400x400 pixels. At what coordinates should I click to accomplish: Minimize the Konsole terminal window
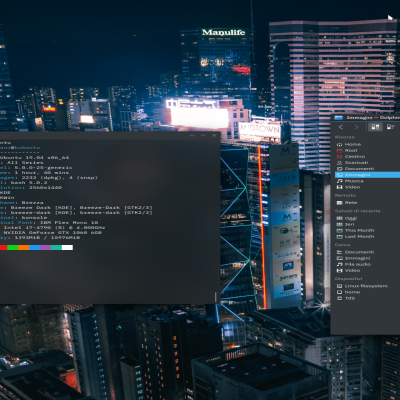pyautogui.click(x=192, y=135)
